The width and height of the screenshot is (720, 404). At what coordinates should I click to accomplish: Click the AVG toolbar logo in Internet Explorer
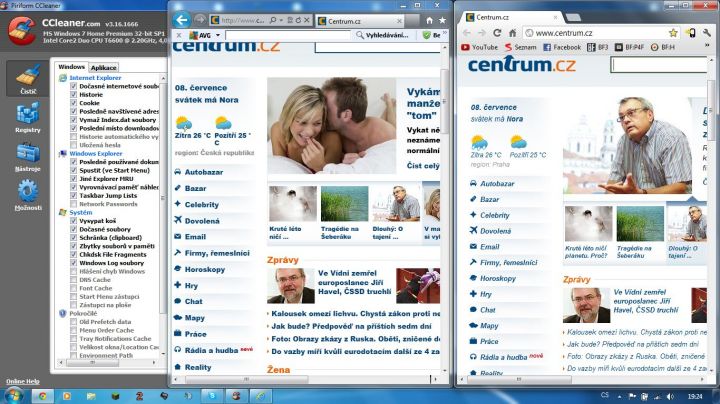(200, 35)
